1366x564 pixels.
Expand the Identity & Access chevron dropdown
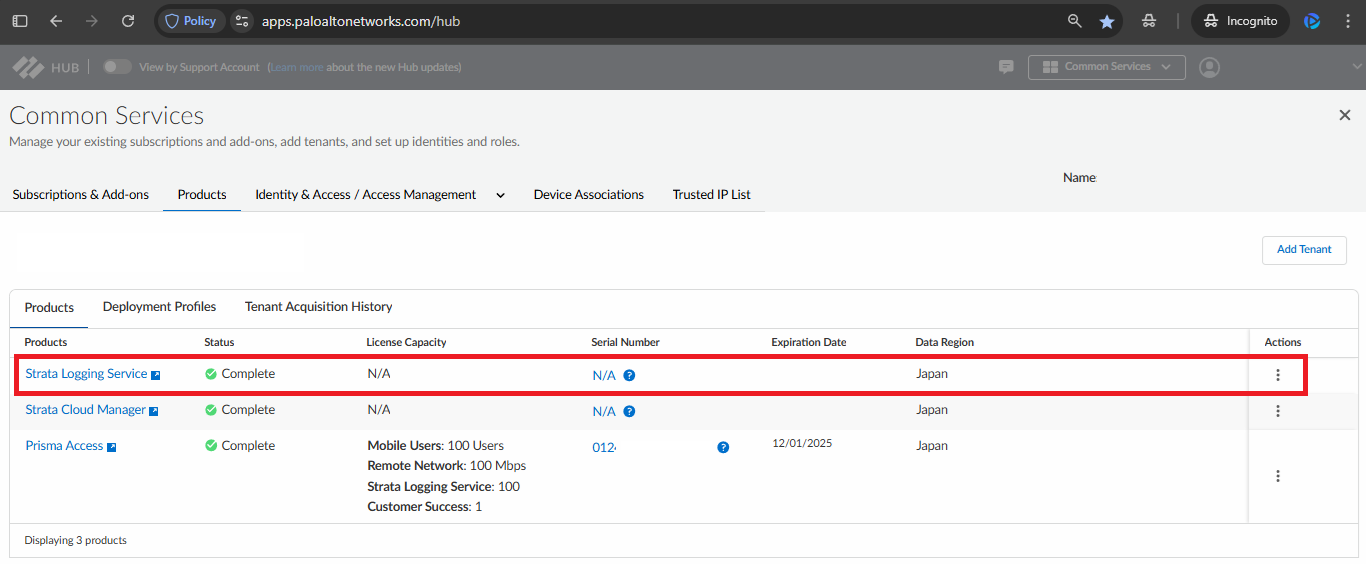click(500, 195)
